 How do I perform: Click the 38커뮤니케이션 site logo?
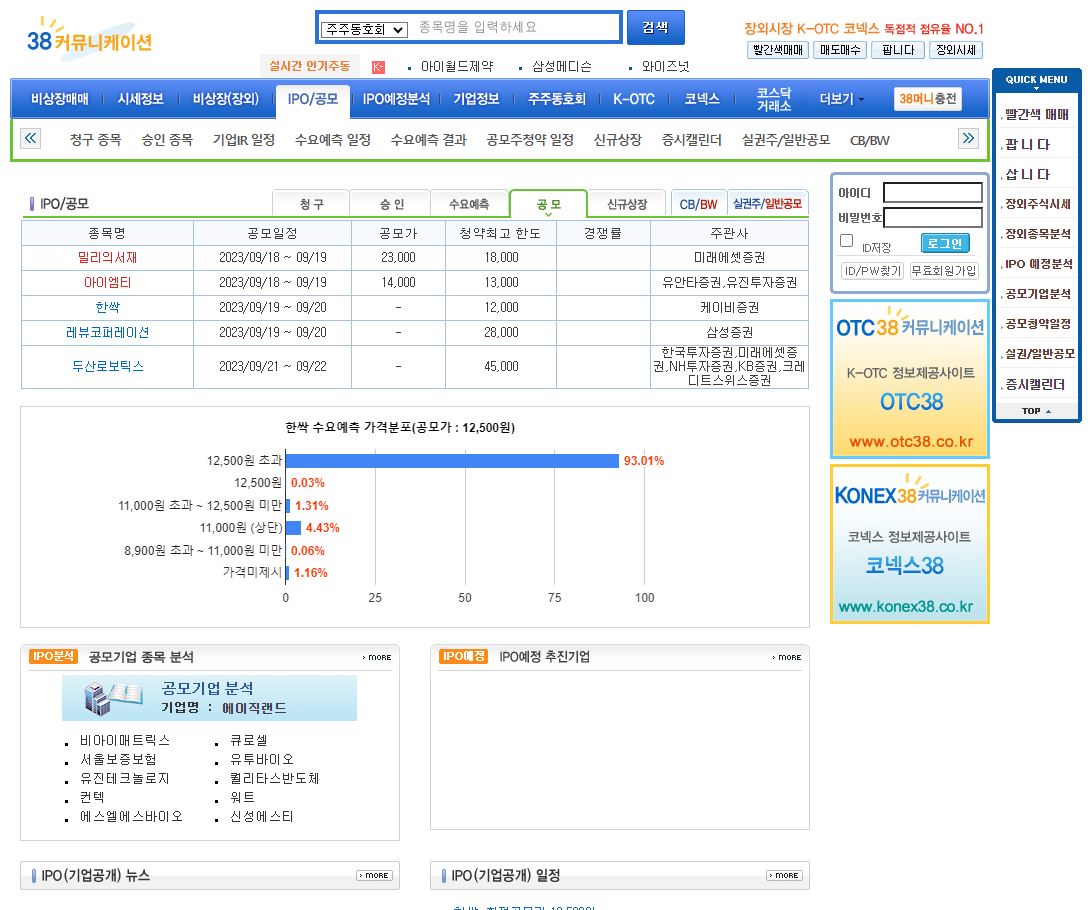pos(89,40)
